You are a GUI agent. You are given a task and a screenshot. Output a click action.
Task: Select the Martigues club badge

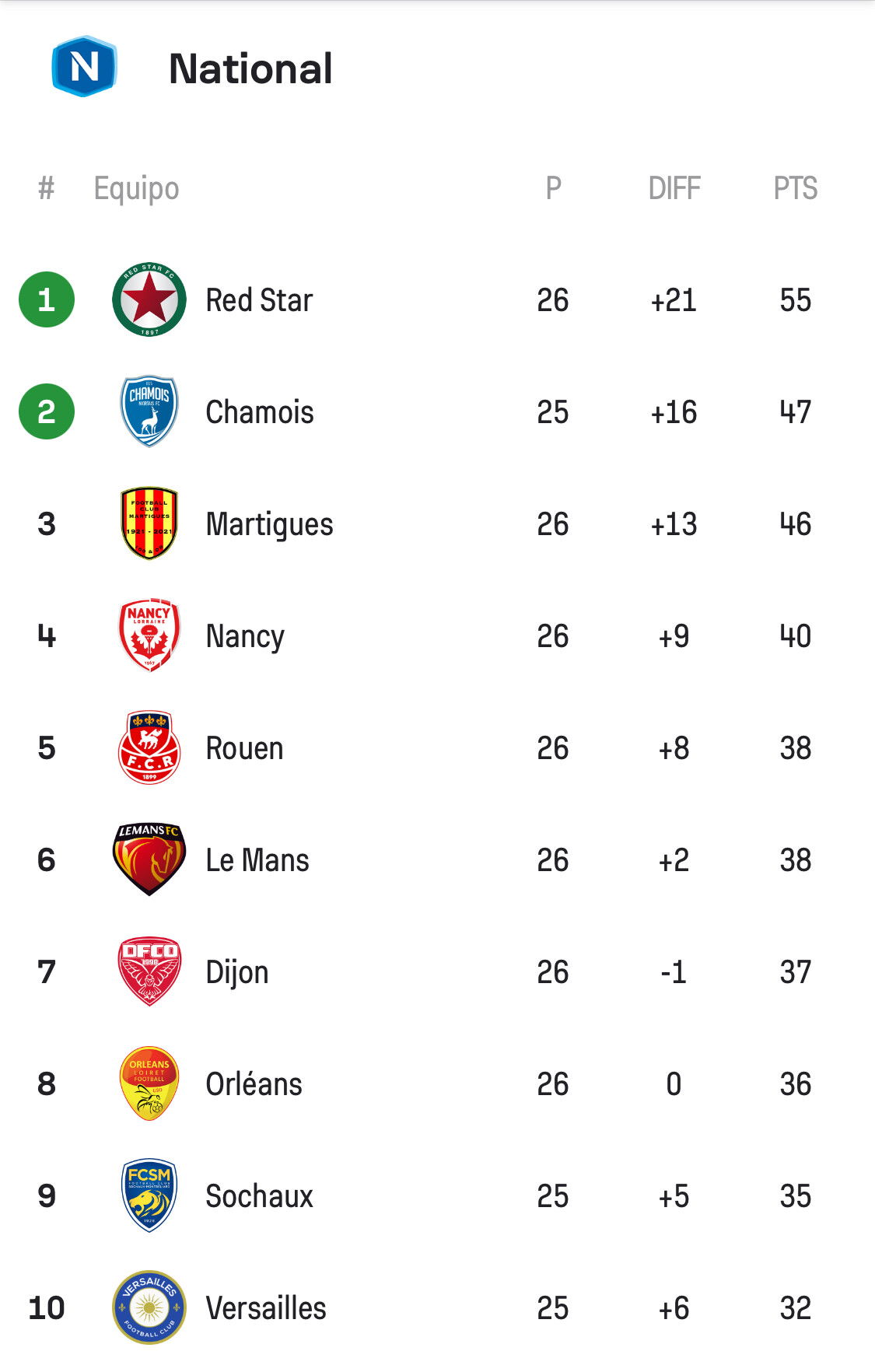click(x=149, y=523)
